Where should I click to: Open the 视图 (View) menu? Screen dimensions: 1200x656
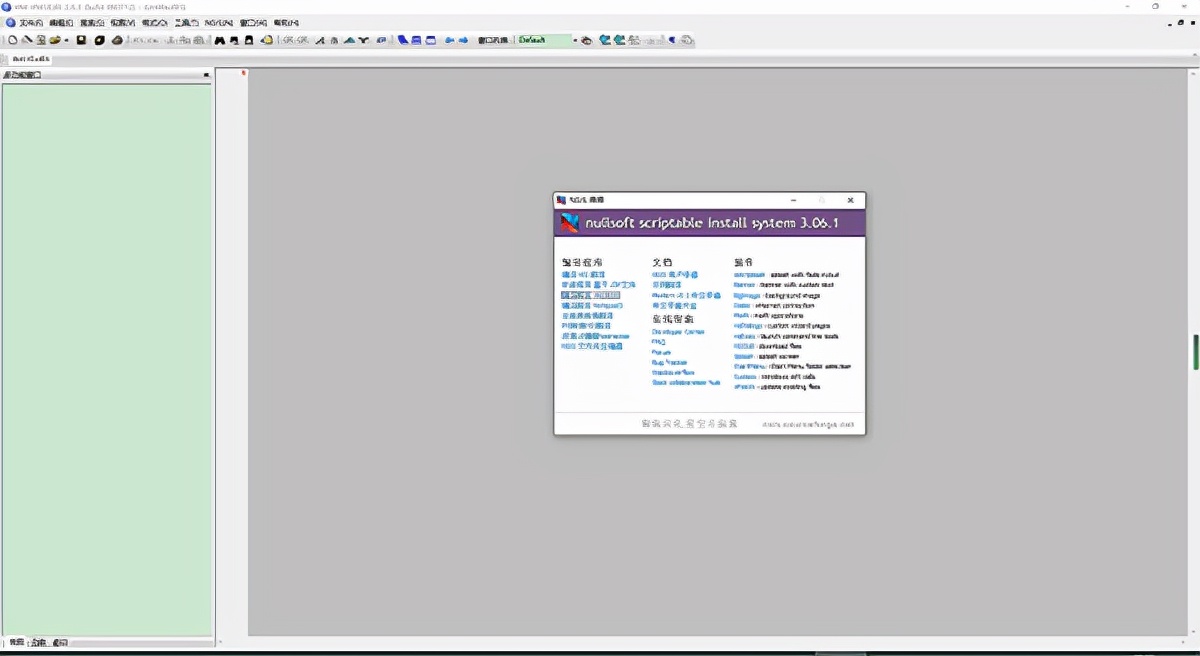click(x=122, y=22)
